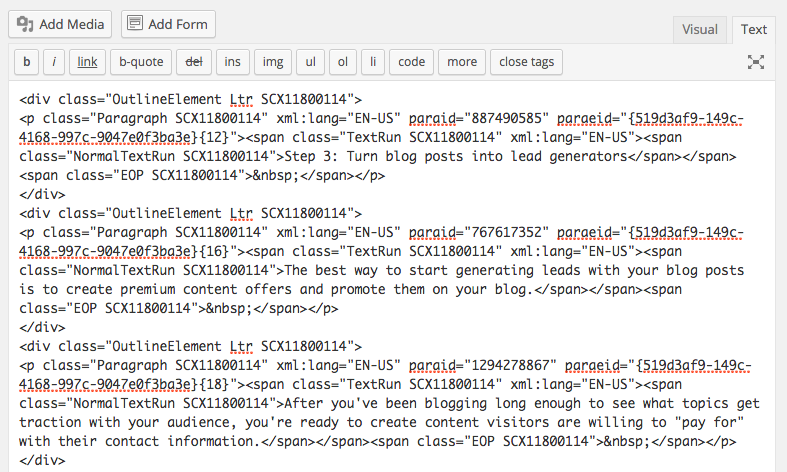Click the '{16}' paraeid suffix

(x=213, y=251)
